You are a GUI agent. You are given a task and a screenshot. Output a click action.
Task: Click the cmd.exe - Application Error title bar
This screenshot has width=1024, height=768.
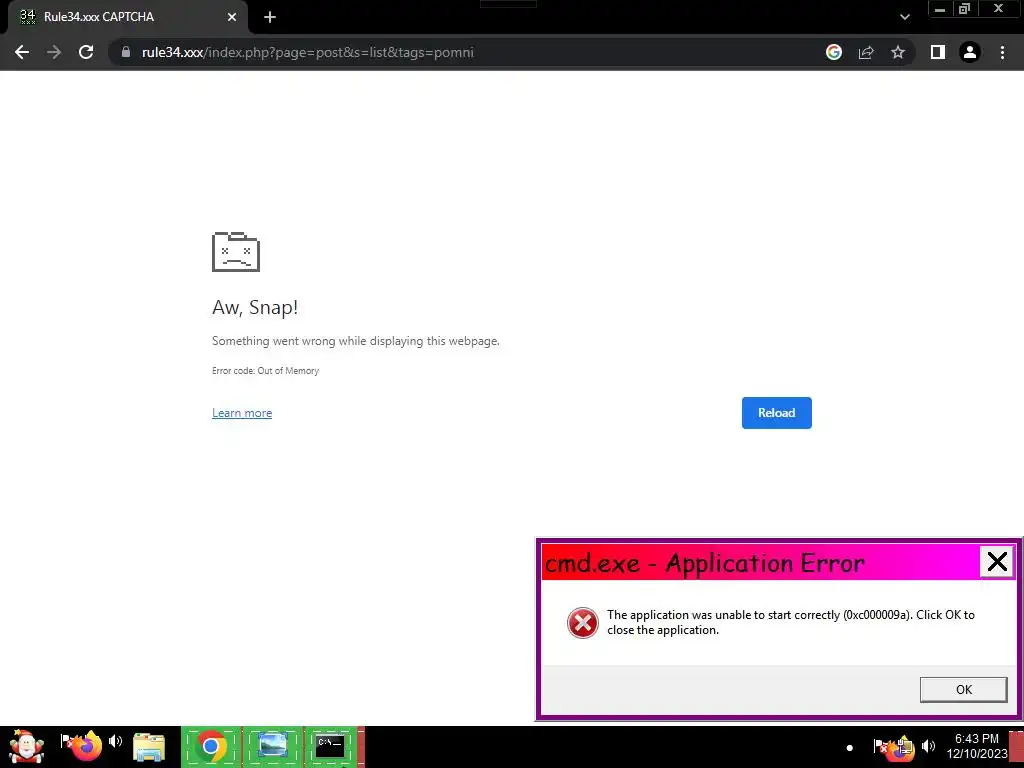pyautogui.click(x=760, y=562)
